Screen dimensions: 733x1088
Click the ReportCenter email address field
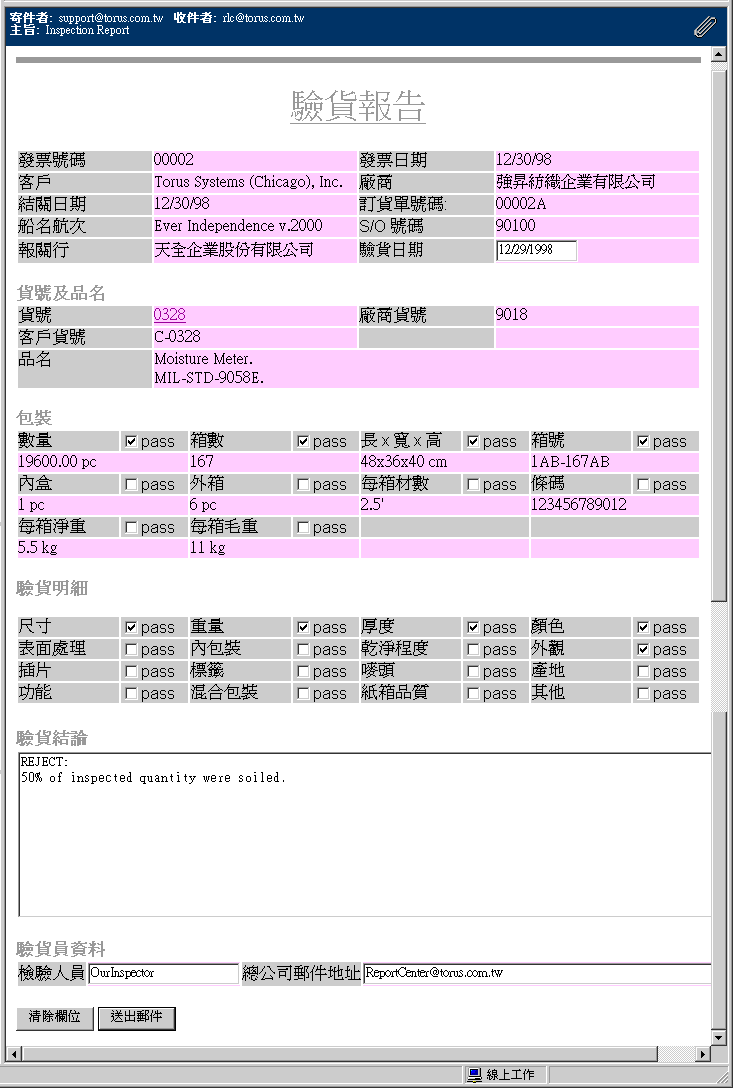(538, 974)
